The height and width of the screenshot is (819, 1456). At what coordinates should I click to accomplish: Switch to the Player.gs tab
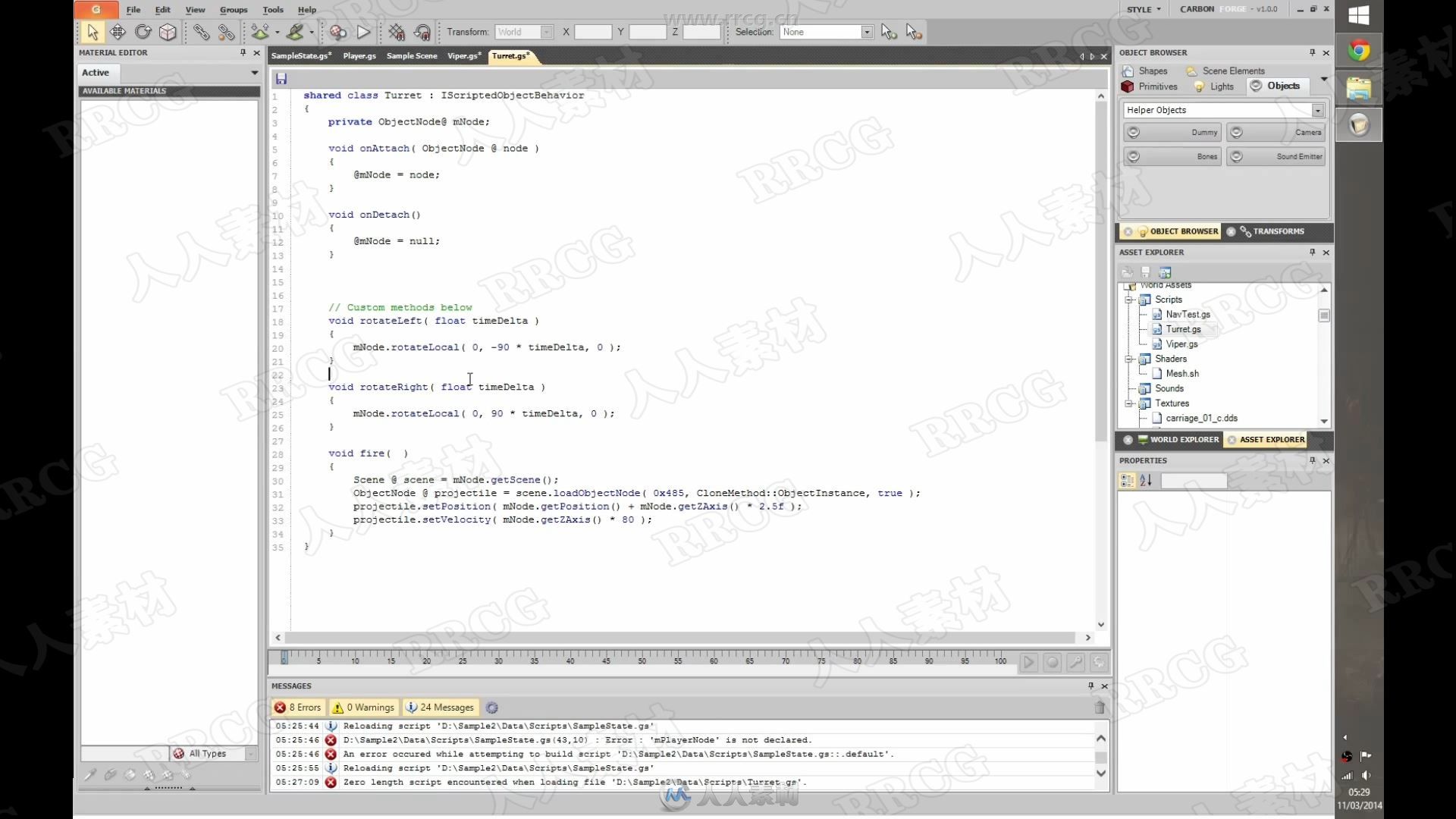(359, 55)
